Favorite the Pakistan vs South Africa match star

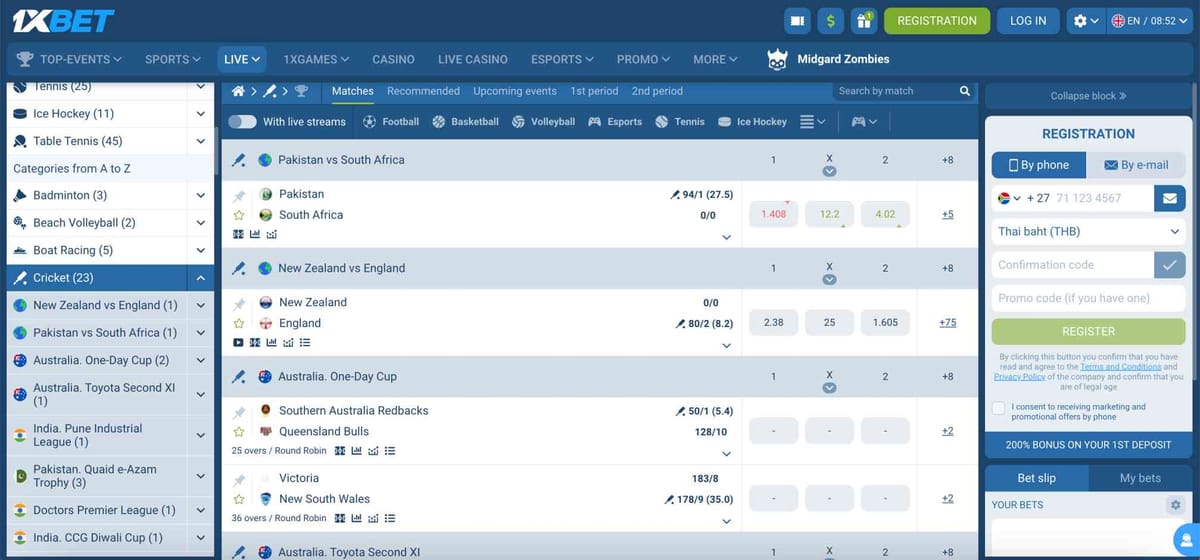pyautogui.click(x=238, y=215)
